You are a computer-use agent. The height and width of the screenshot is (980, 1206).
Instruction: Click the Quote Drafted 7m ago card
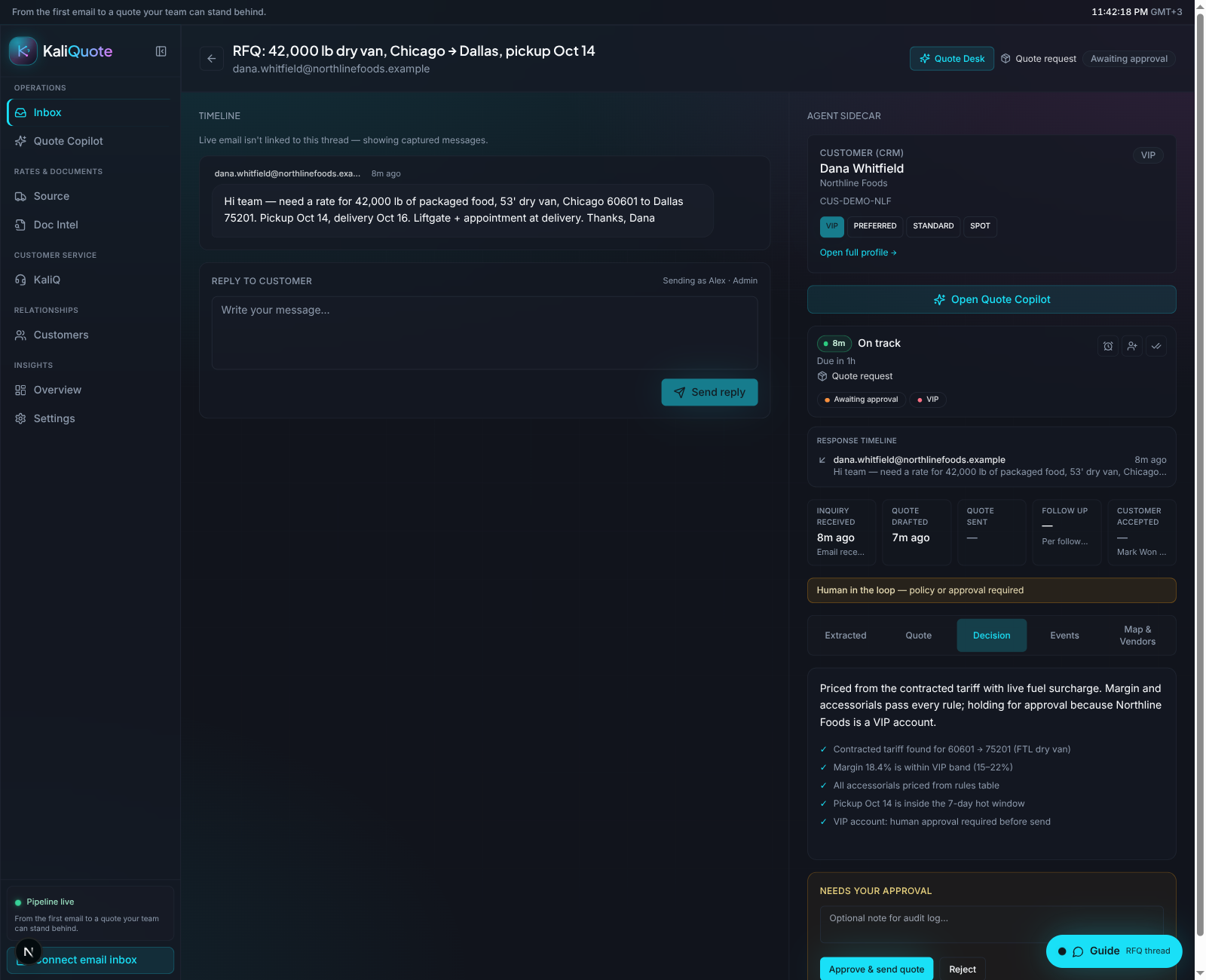pyautogui.click(x=917, y=532)
